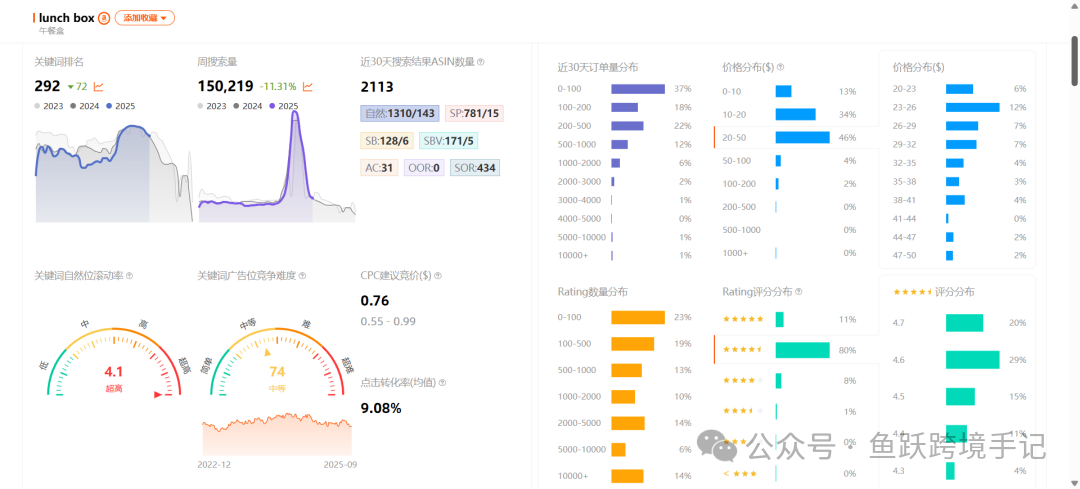Click CPC bid value 0.76
The image size is (1080, 489).
(375, 301)
